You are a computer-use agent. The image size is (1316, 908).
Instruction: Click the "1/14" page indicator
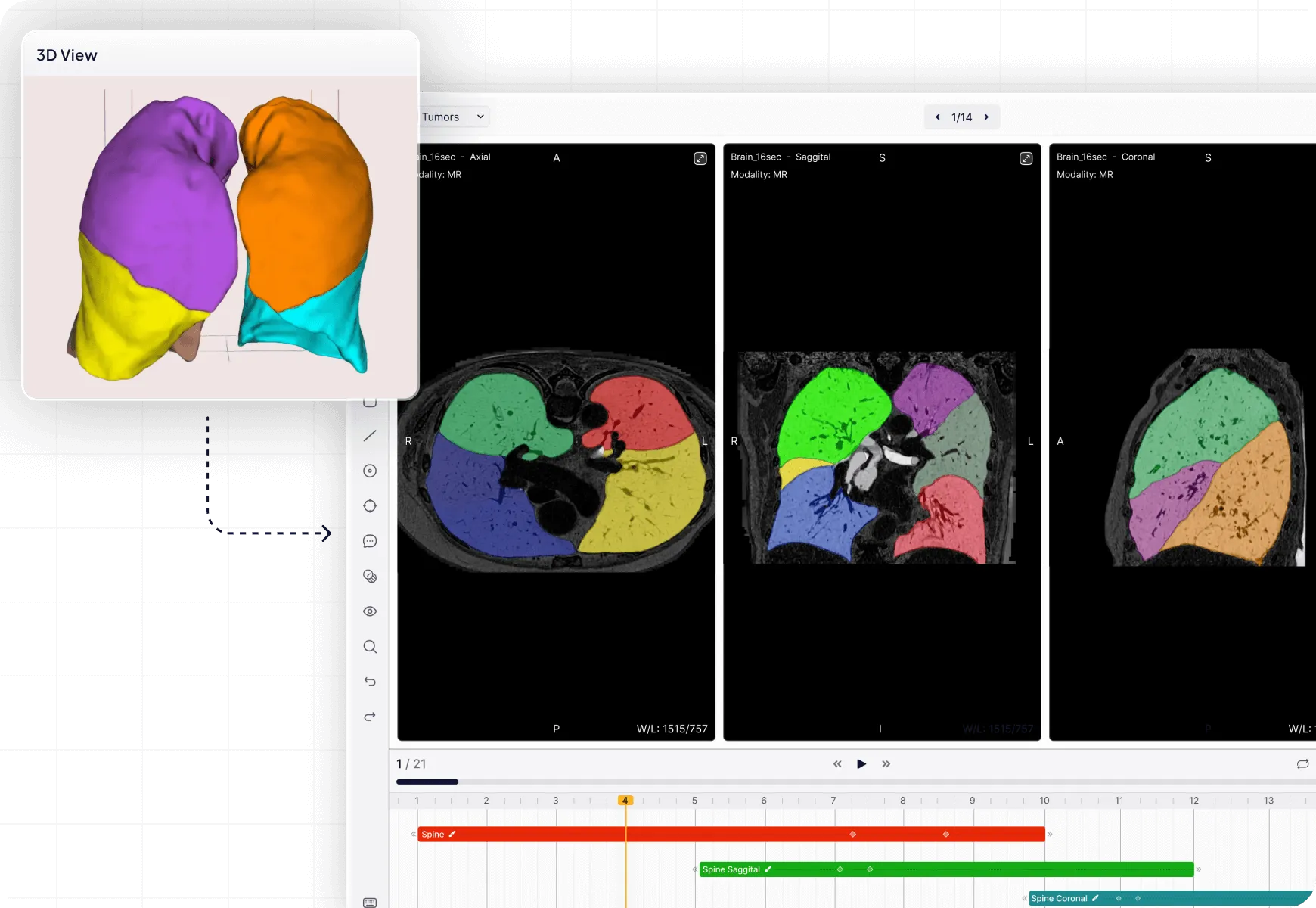click(x=962, y=117)
